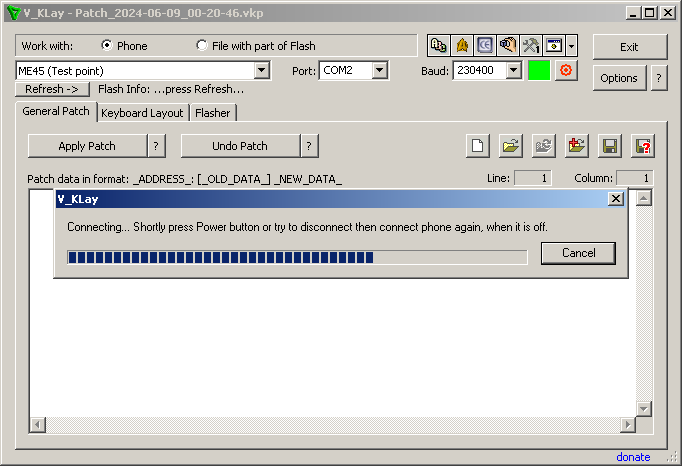Open a patch file via folder icon
This screenshot has height=466, width=682.
[511, 146]
